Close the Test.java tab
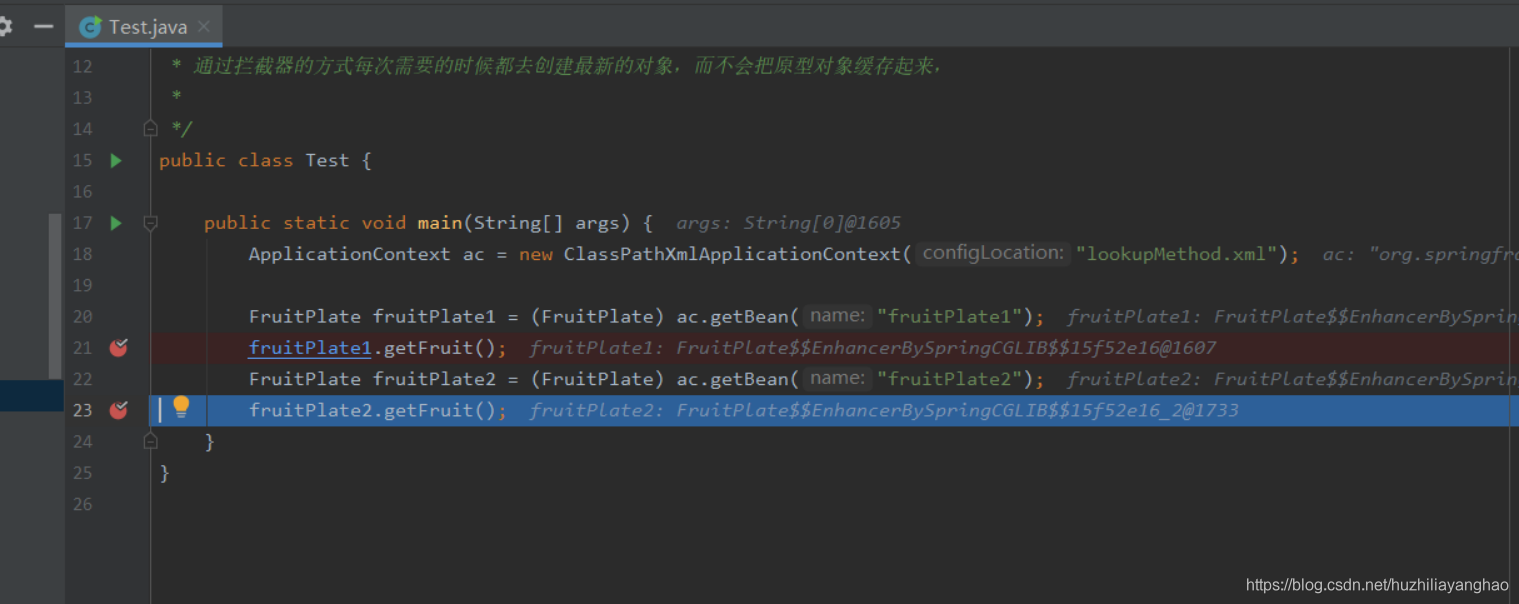The height and width of the screenshot is (604, 1519). pyautogui.click(x=204, y=27)
